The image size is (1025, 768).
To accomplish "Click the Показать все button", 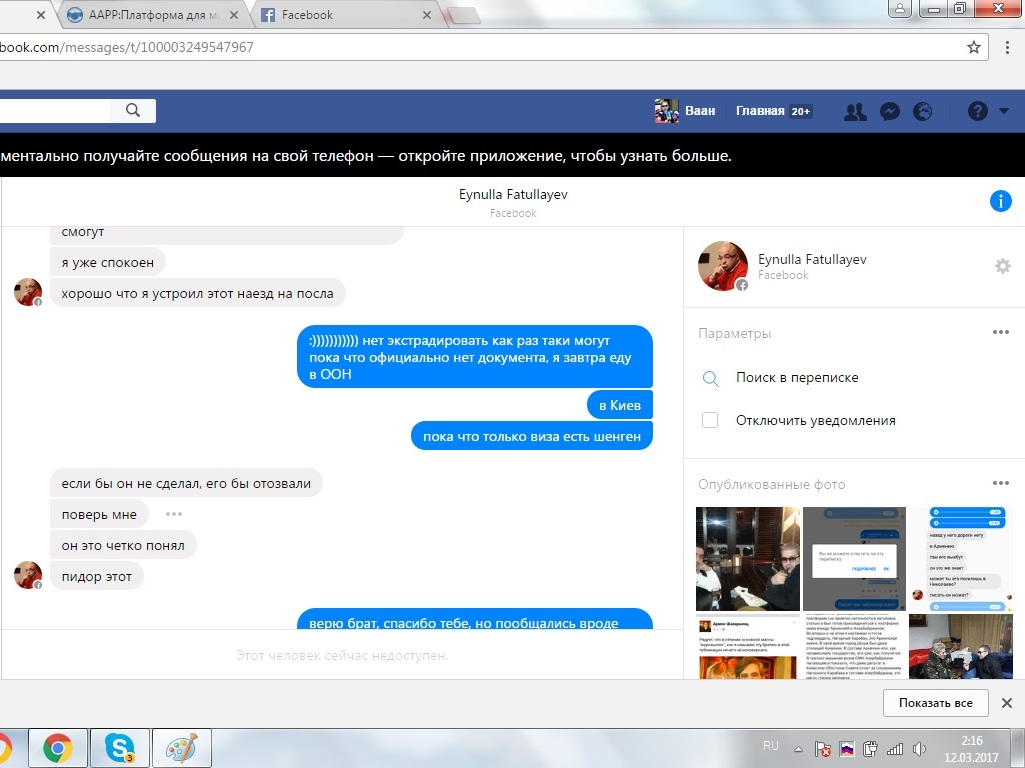I will 935,703.
